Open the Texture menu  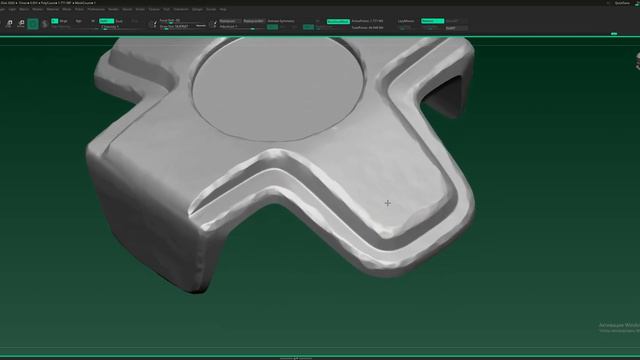(x=154, y=9)
